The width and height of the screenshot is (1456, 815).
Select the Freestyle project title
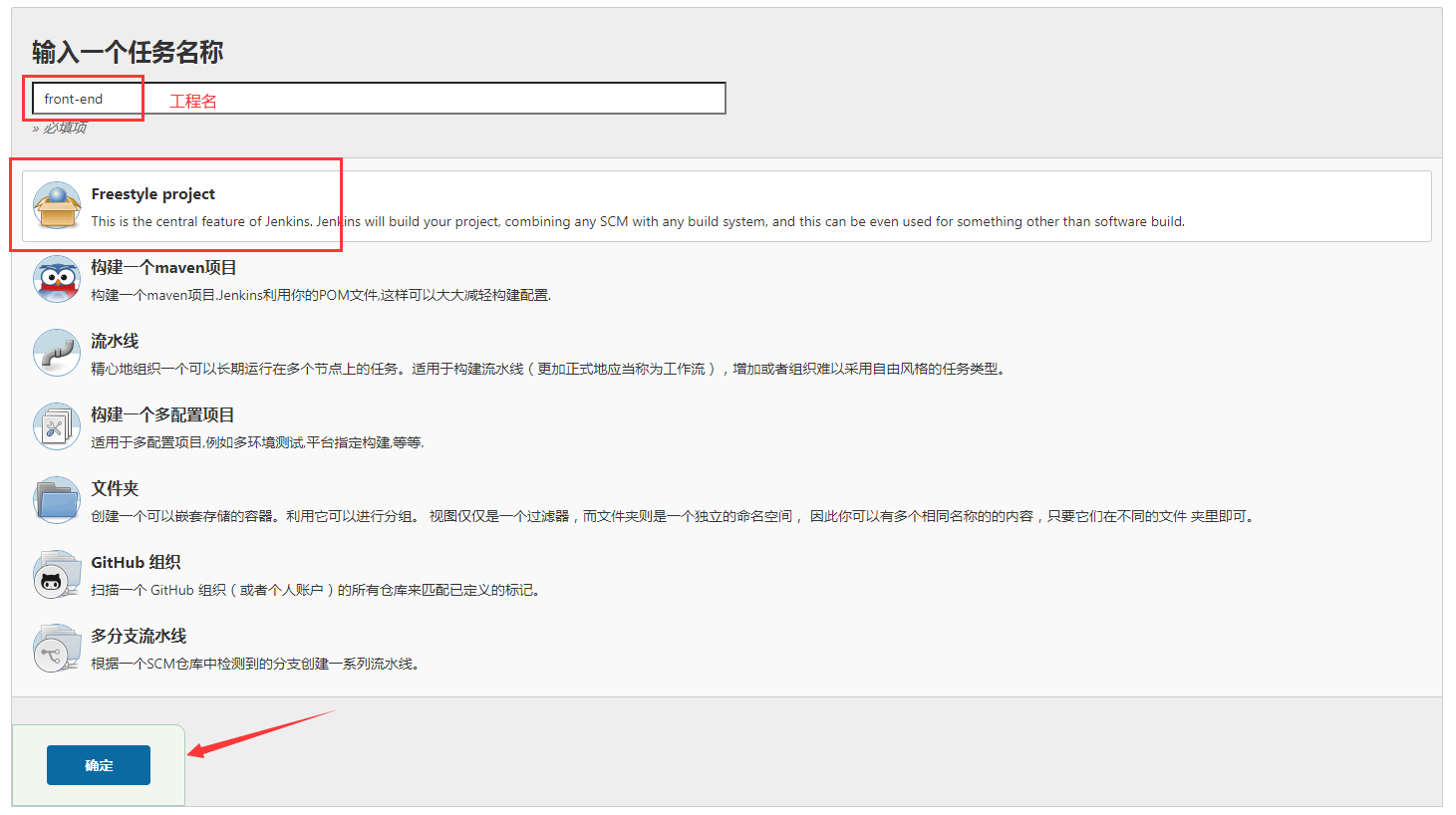click(x=152, y=194)
